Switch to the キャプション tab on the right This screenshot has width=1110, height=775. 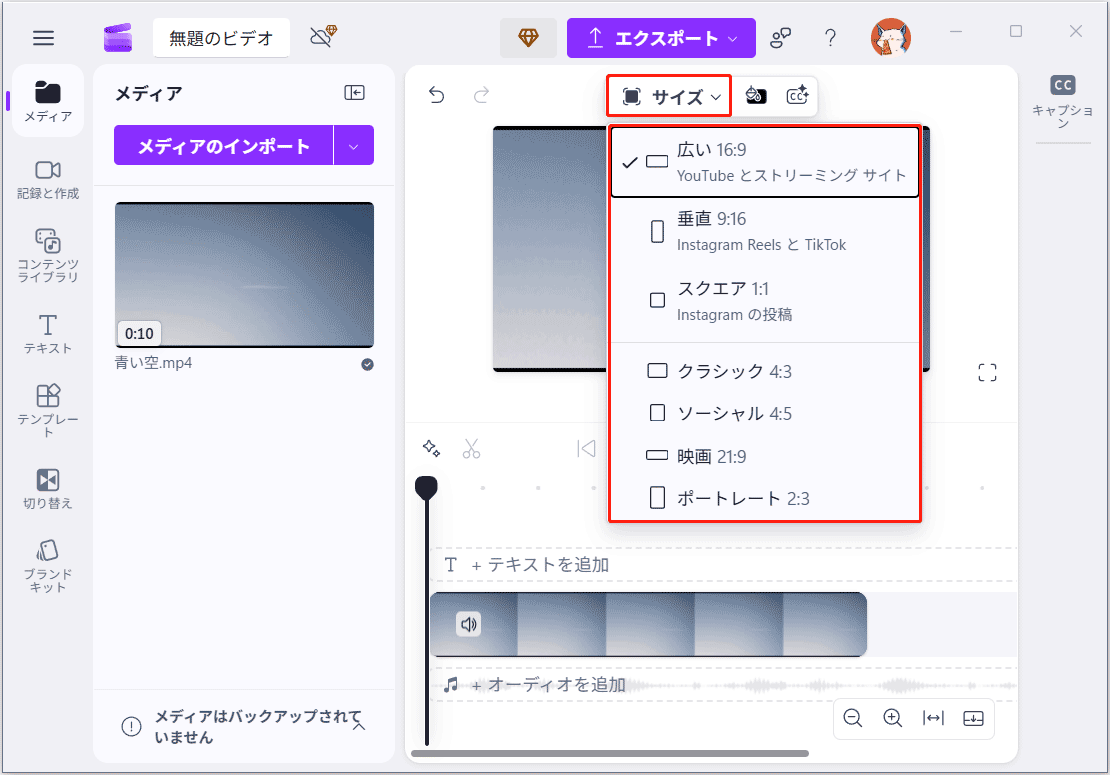(x=1063, y=99)
